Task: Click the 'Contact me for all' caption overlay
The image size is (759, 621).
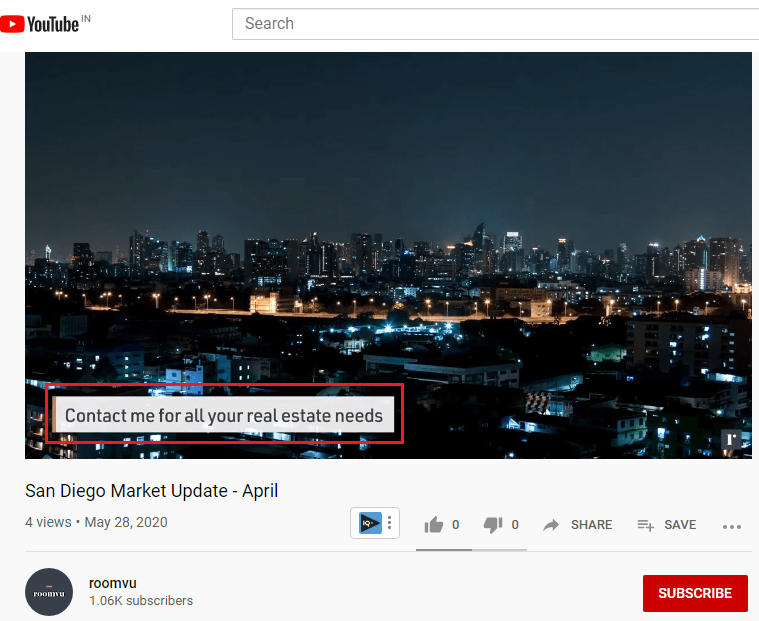Action: click(x=224, y=415)
